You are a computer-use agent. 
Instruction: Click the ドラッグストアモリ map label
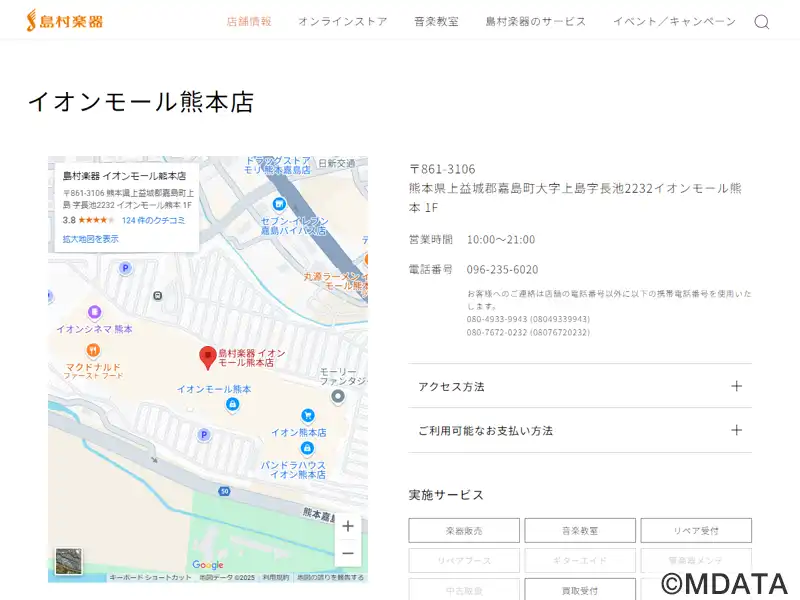click(277, 165)
